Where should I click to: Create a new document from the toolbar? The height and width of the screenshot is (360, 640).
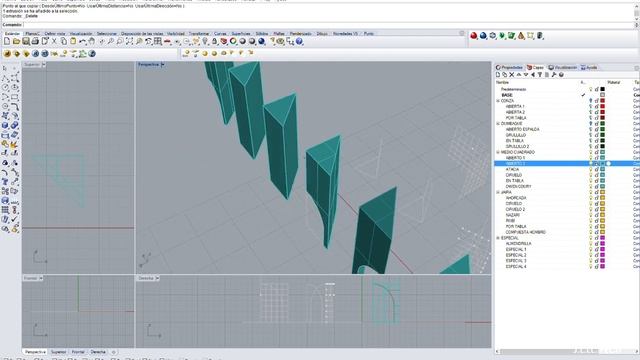coord(7,41)
